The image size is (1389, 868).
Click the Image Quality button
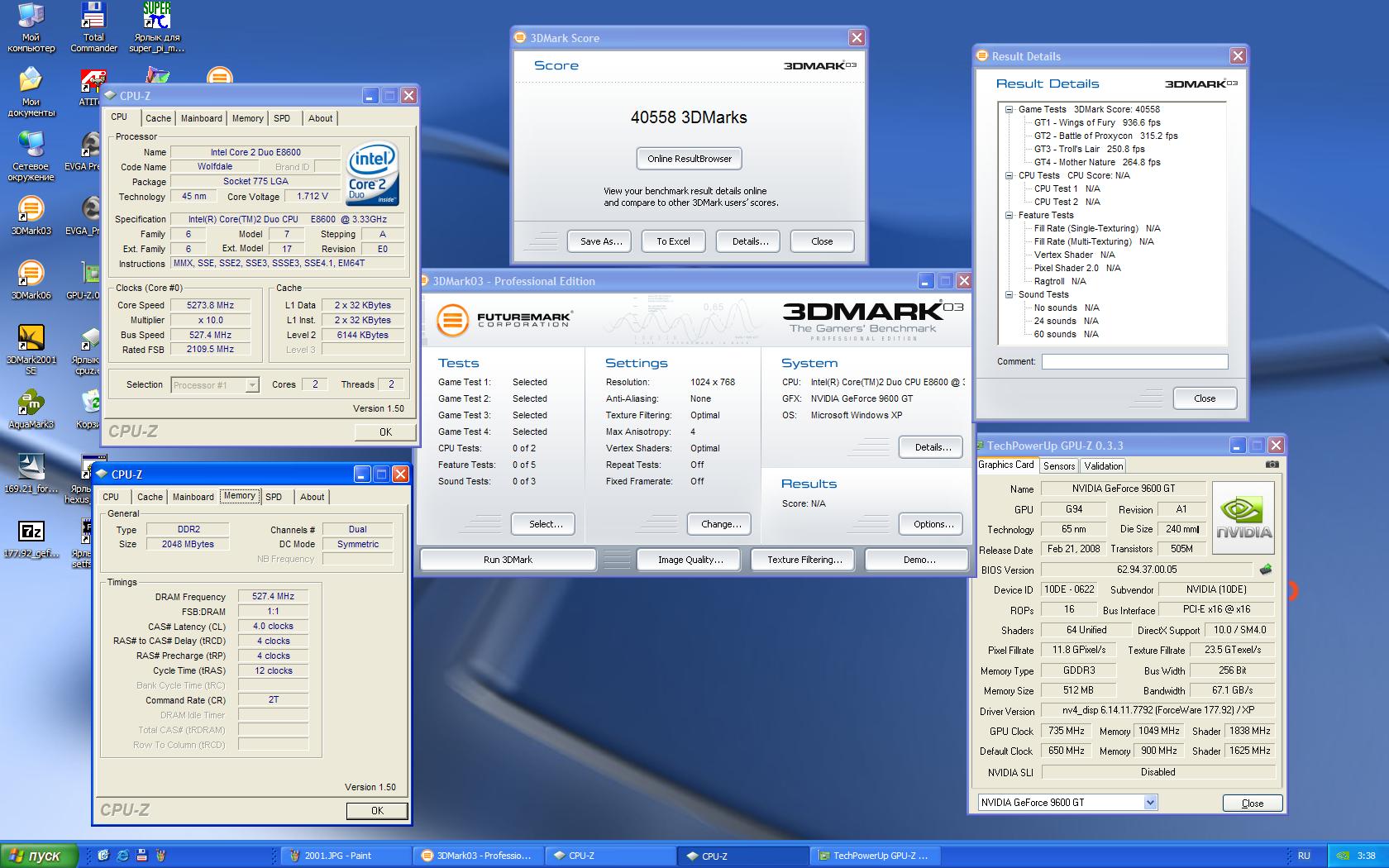point(690,560)
